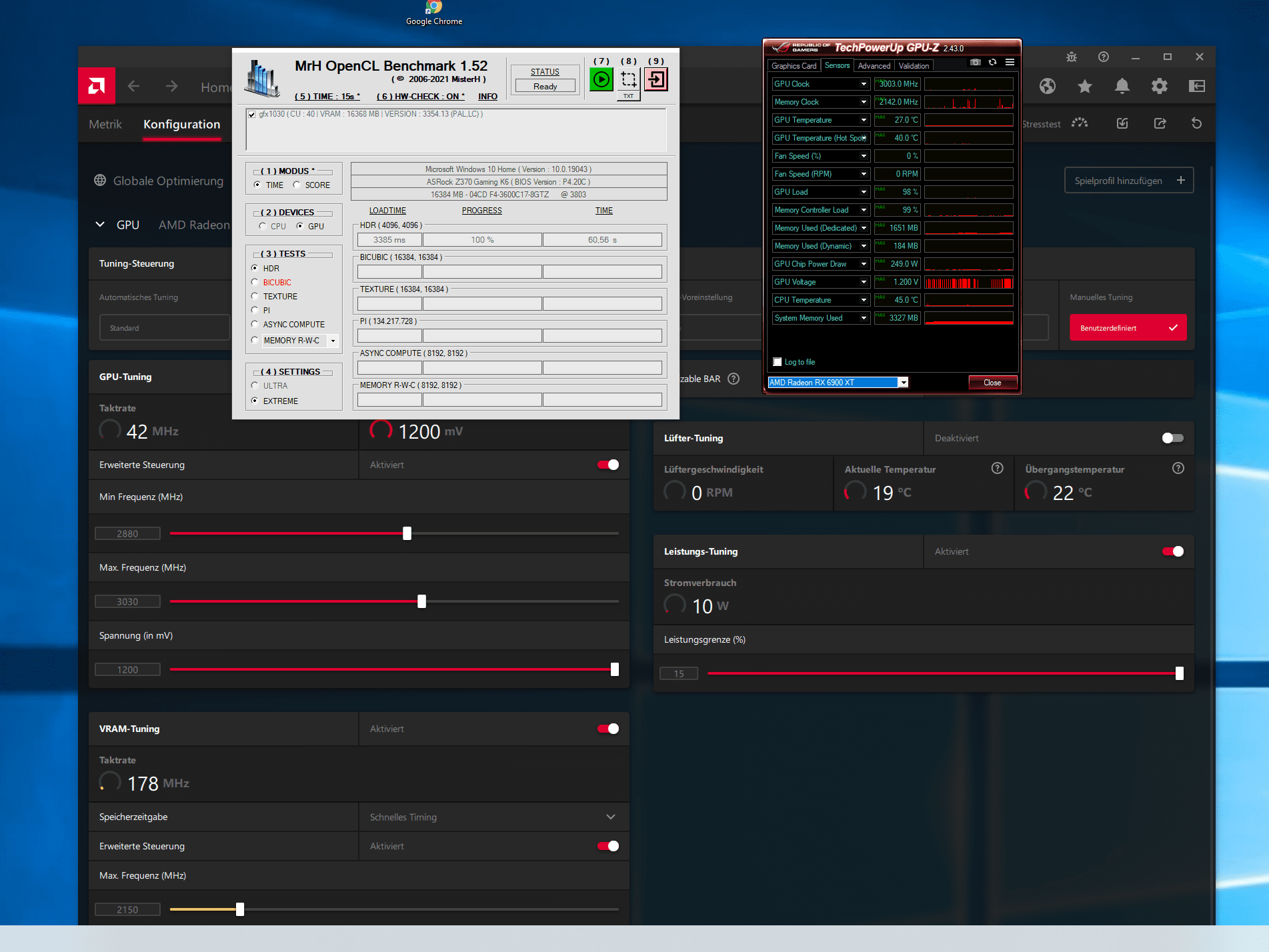Click the bug report icon
The height and width of the screenshot is (952, 1269).
(1072, 57)
